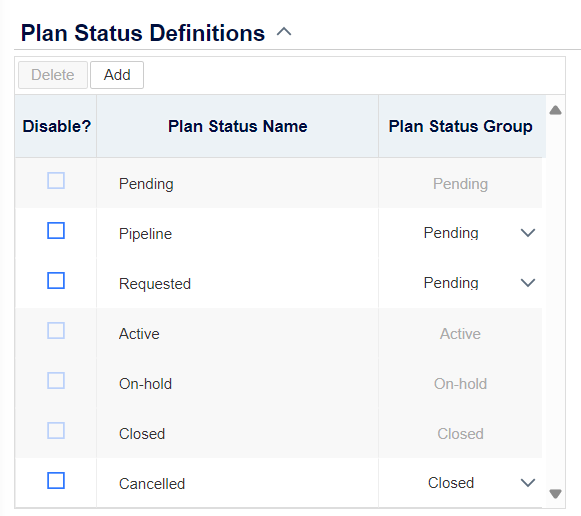Click the disabled Pending row checkbox
Image resolution: width=581 pixels, height=516 pixels.
click(x=56, y=180)
